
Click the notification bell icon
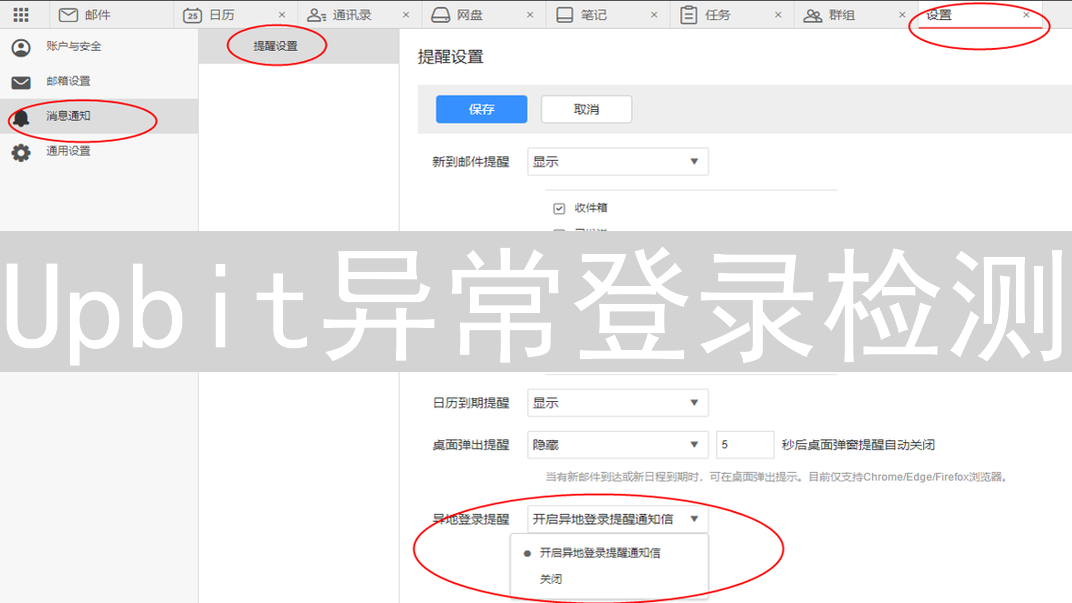pyautogui.click(x=21, y=118)
